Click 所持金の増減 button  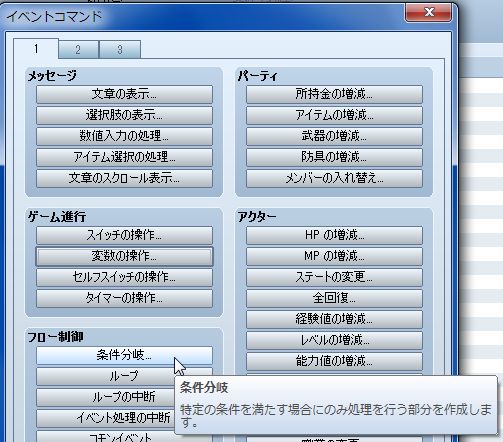pos(334,94)
